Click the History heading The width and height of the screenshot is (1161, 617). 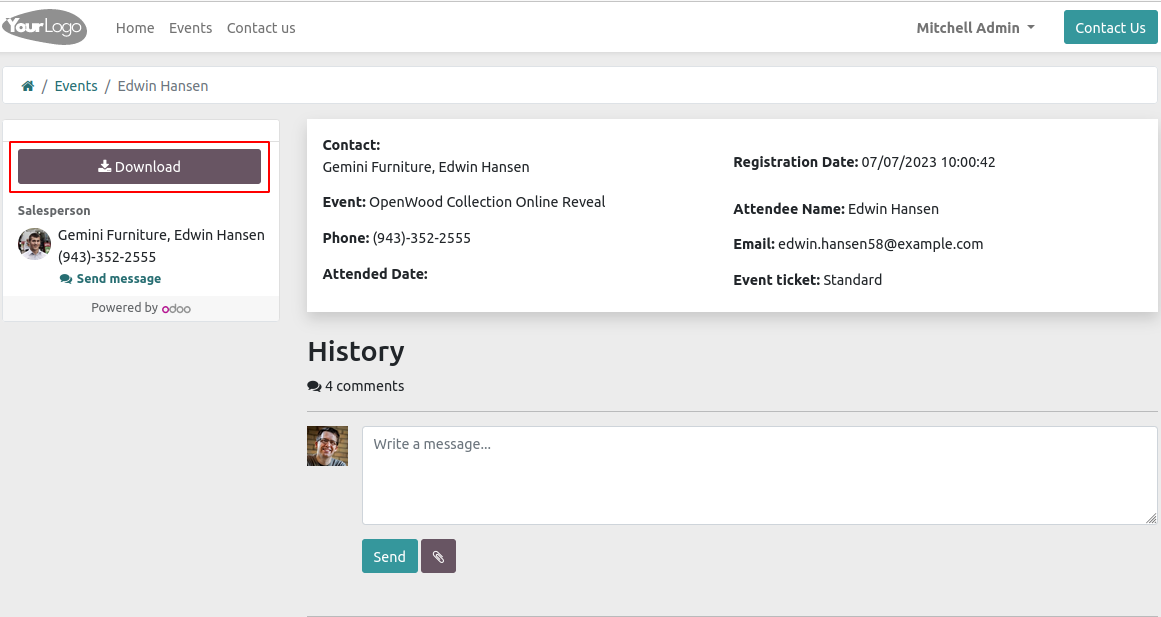[356, 351]
